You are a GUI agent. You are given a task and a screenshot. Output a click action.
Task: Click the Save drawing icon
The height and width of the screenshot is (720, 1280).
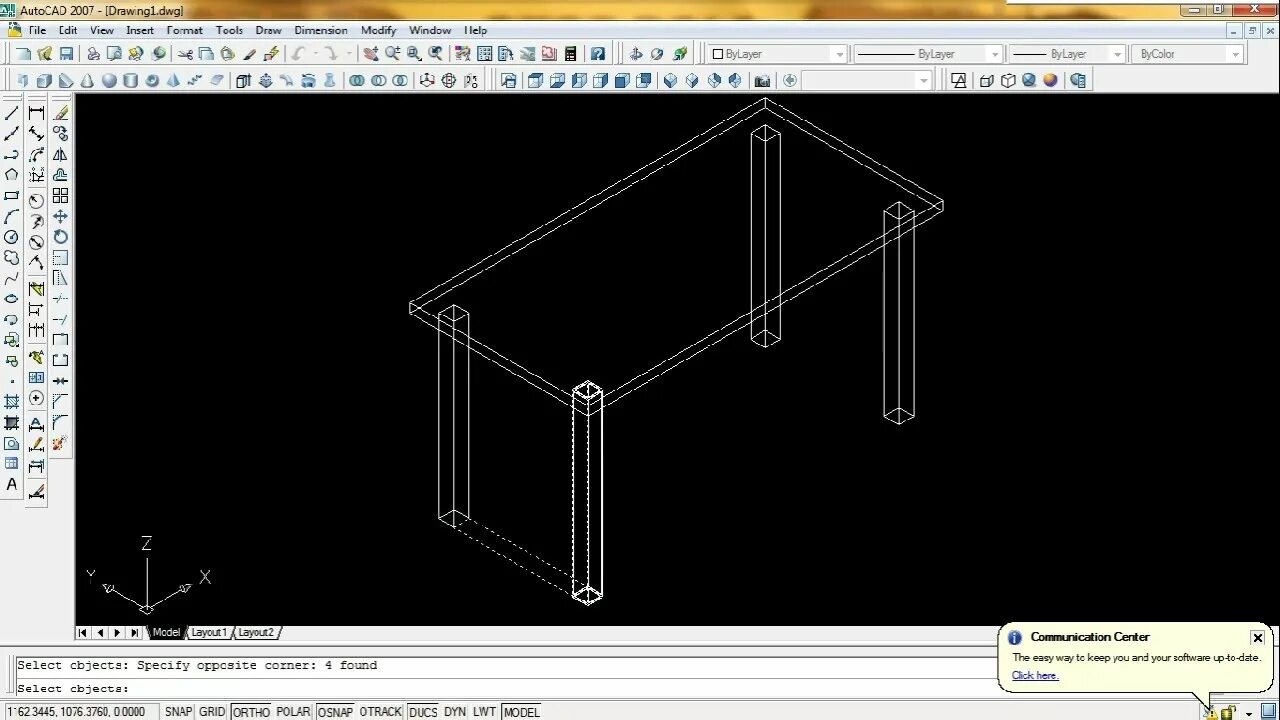(x=66, y=53)
